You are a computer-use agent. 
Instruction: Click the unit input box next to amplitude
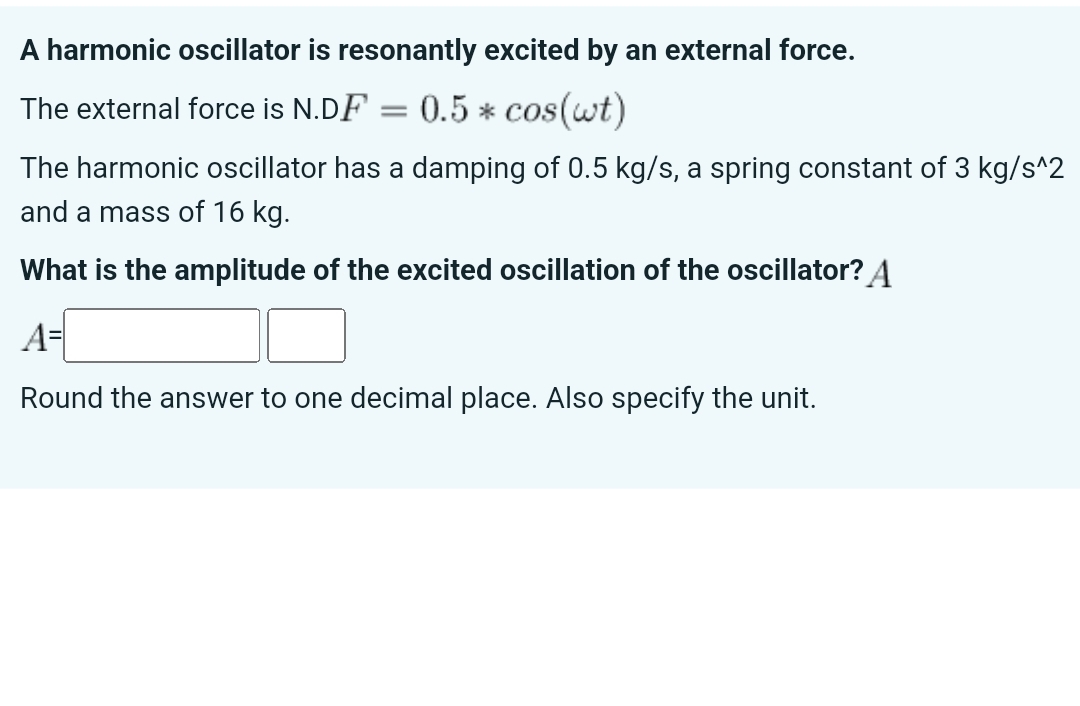pyautogui.click(x=306, y=335)
